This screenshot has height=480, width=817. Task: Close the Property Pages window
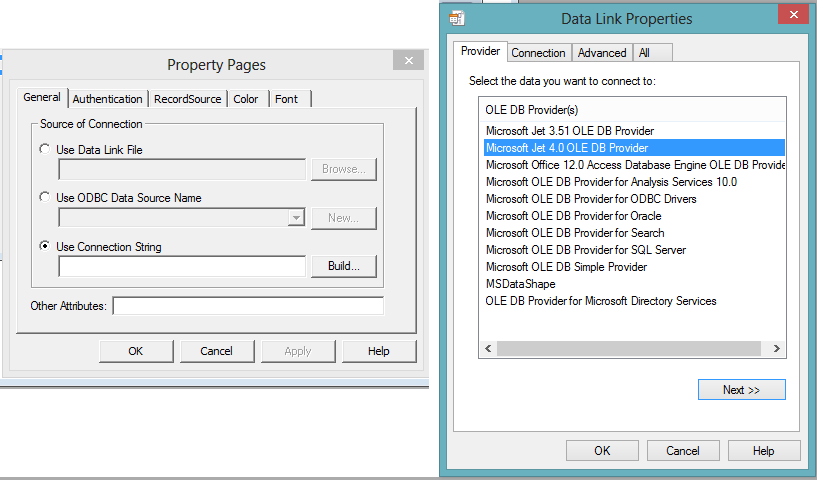coord(408,60)
